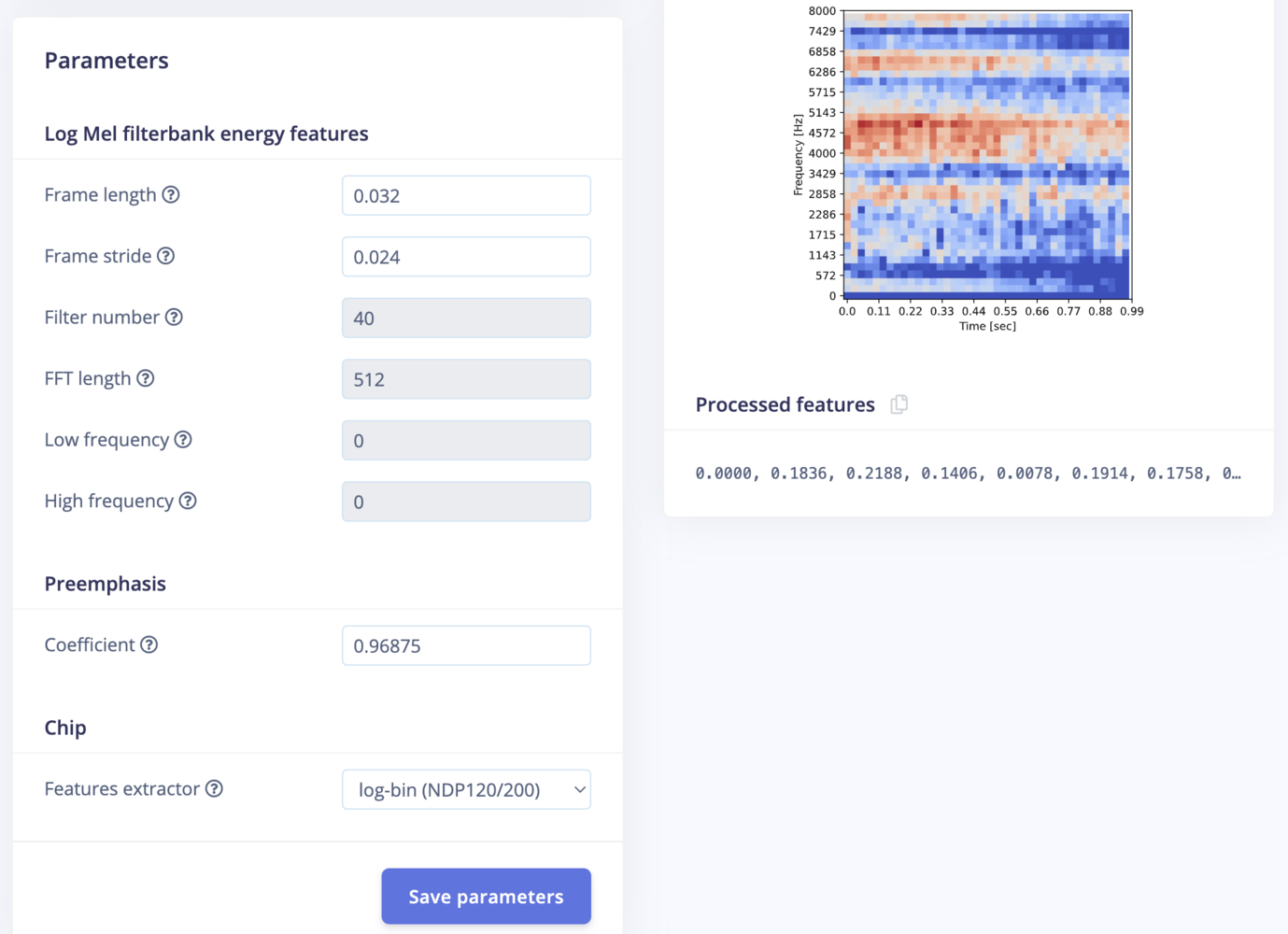Click the Filter number help icon
The image size is (1288, 934).
click(174, 318)
